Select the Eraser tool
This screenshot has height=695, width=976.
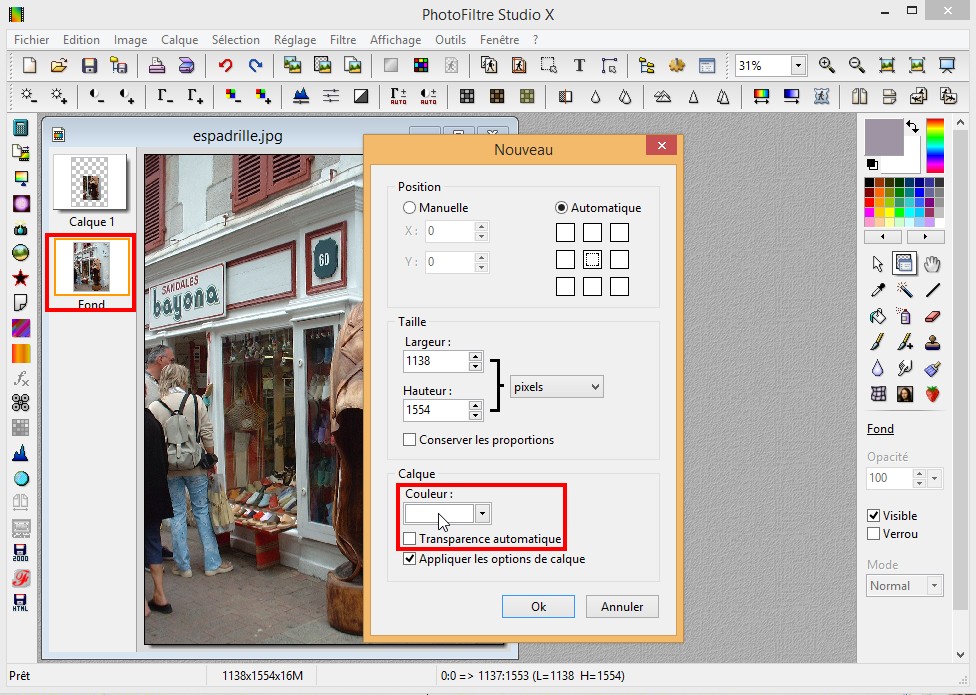tap(932, 316)
